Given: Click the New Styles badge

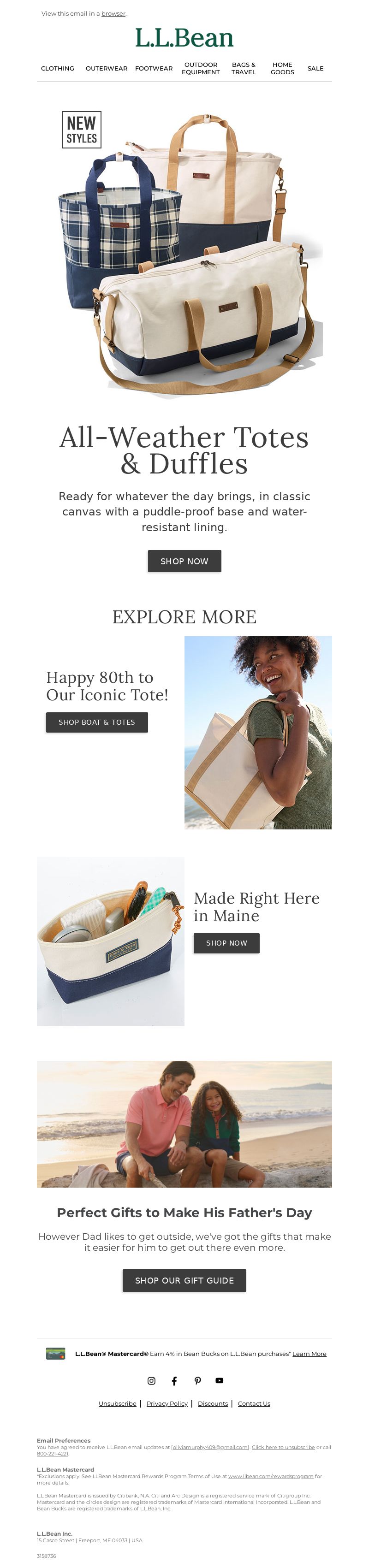Looking at the screenshot, I should (82, 130).
